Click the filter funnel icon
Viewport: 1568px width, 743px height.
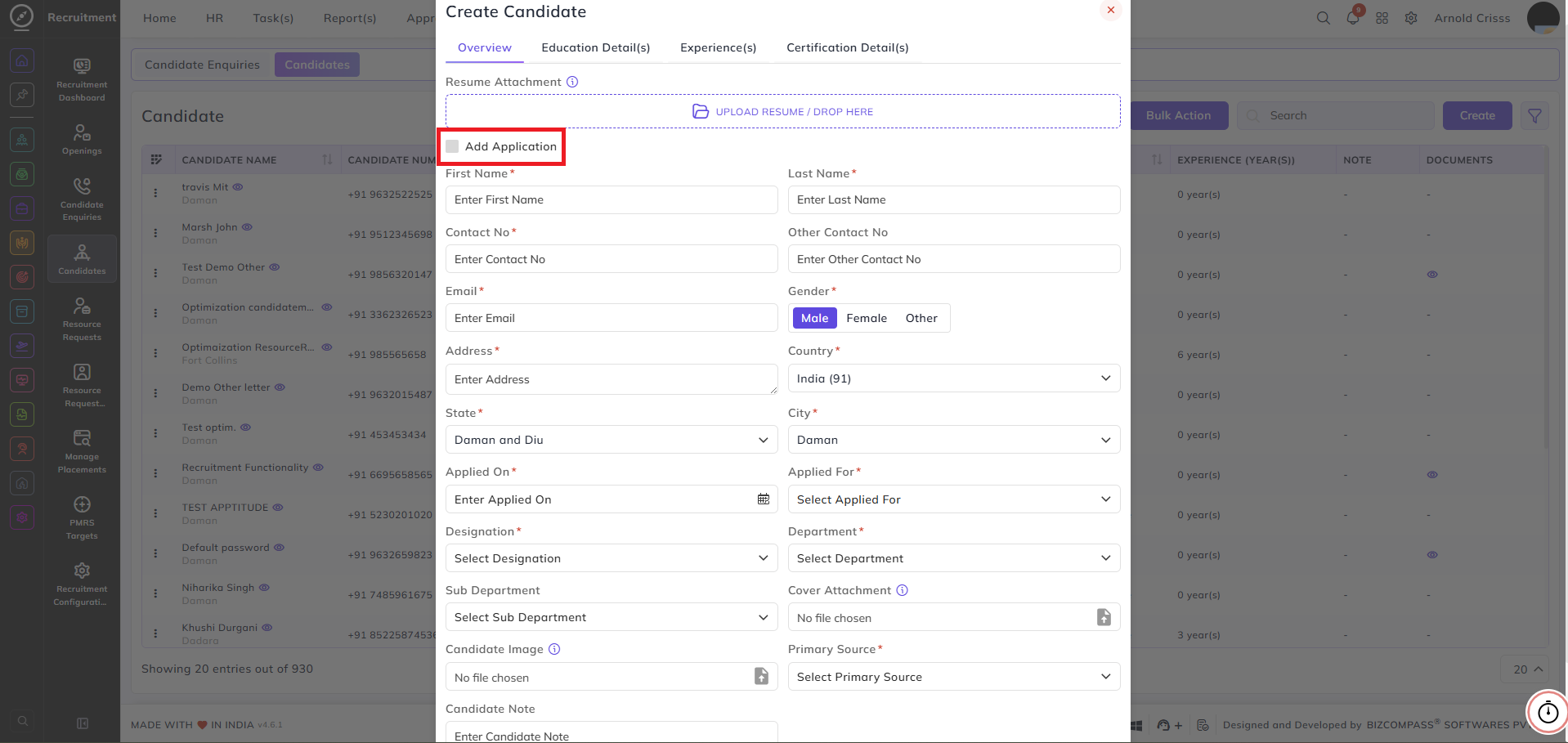1534,116
